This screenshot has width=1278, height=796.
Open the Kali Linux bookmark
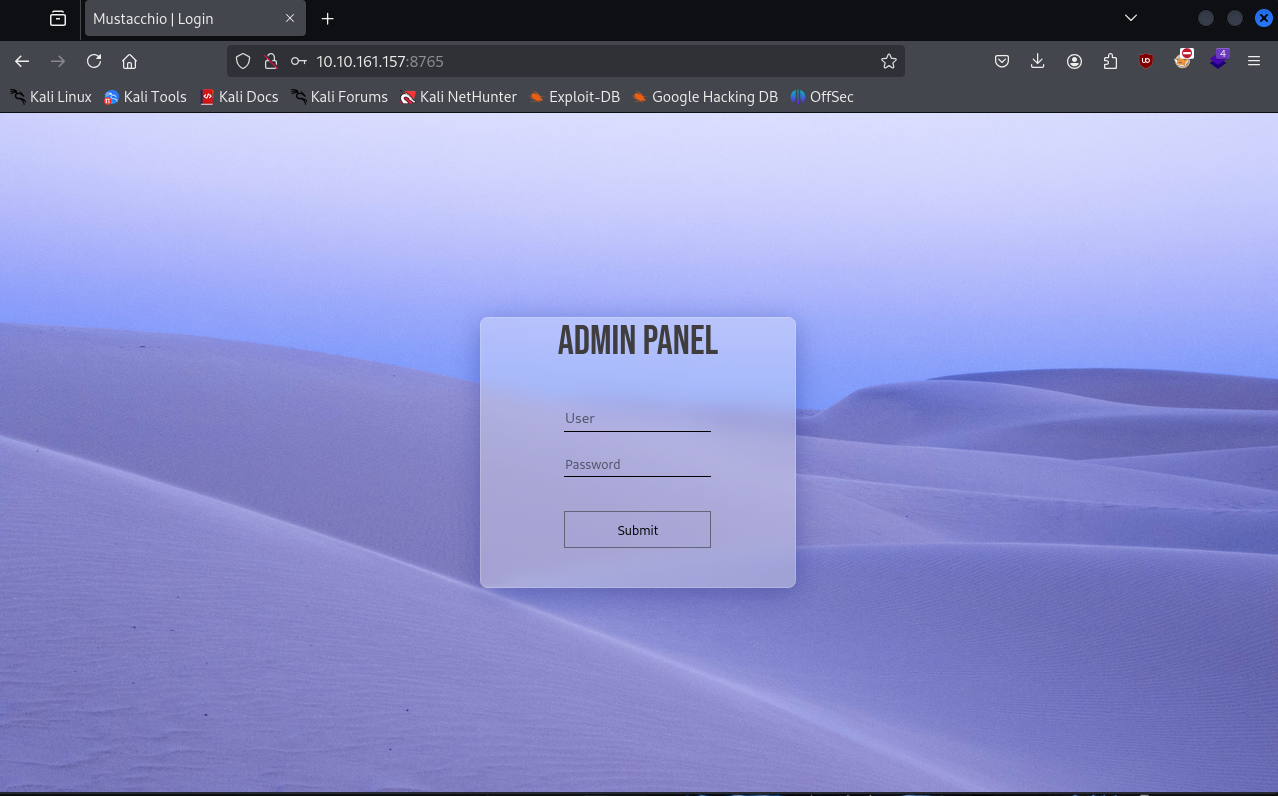pos(51,97)
